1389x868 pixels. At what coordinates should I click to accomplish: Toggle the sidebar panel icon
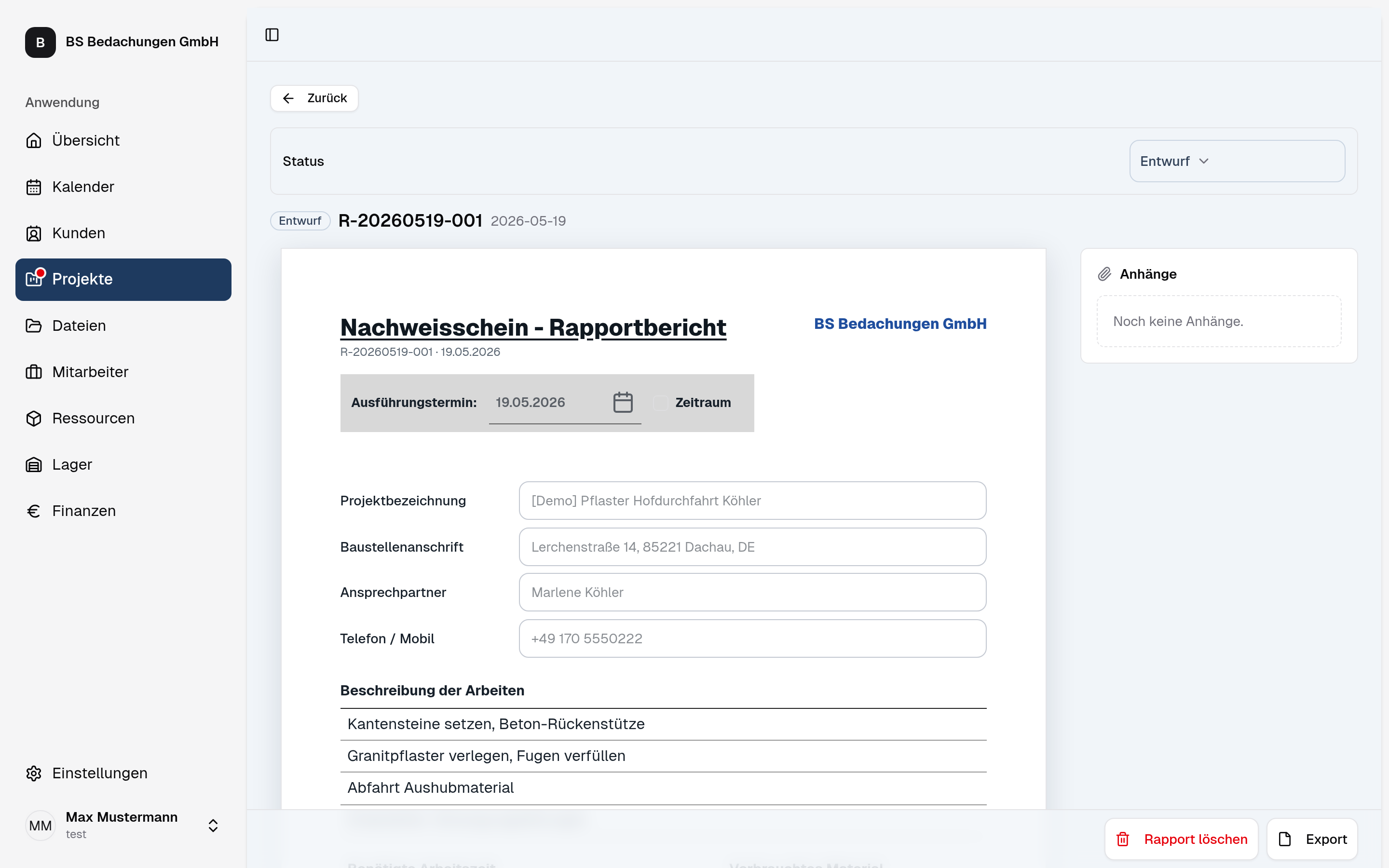(x=272, y=35)
